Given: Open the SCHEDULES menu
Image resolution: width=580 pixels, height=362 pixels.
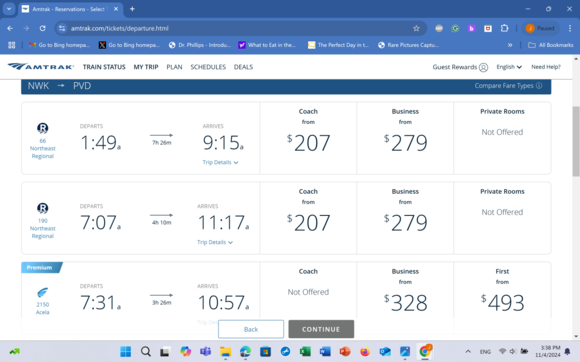Looking at the screenshot, I should (x=208, y=67).
